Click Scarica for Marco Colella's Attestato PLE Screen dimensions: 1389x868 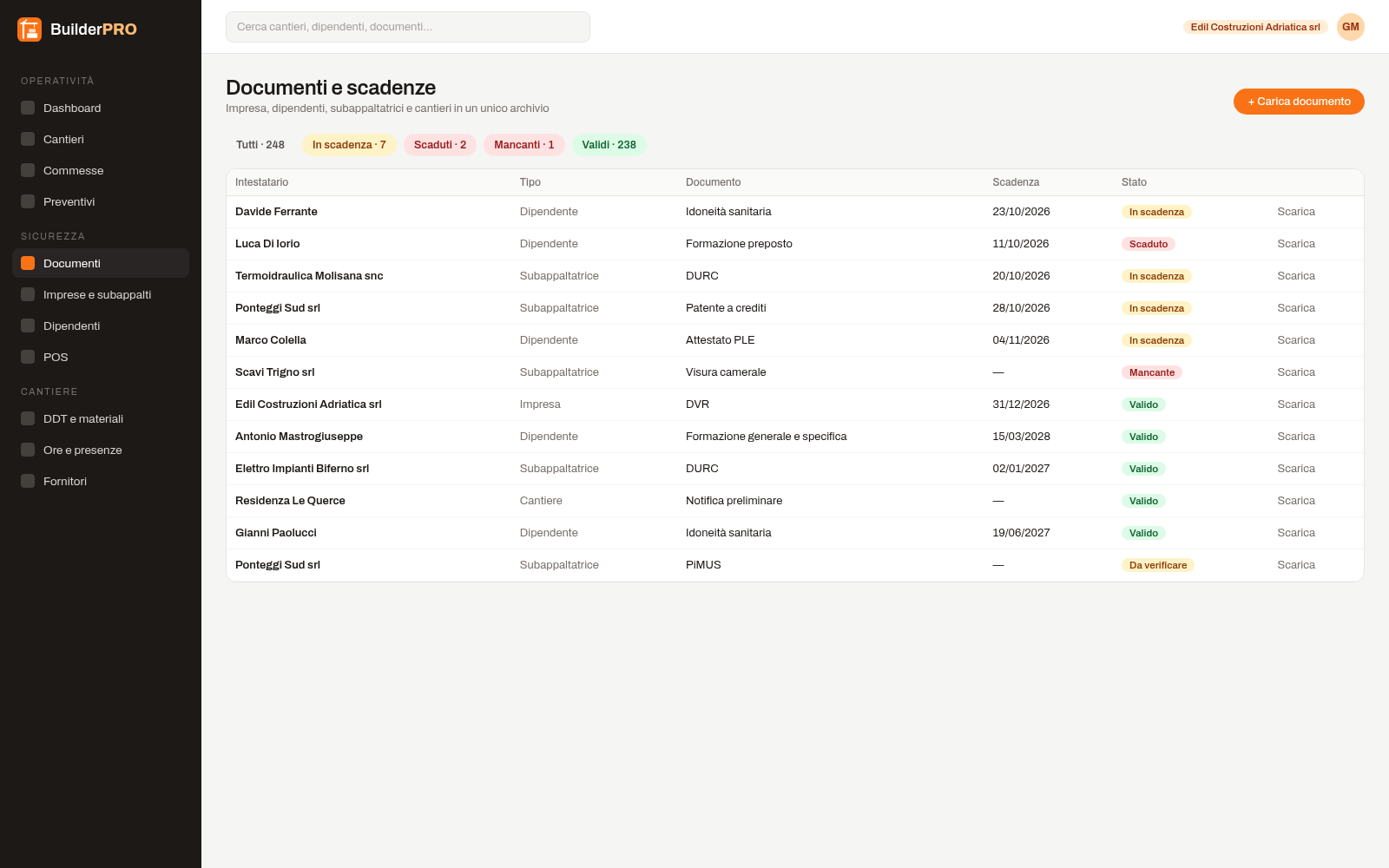1296,340
